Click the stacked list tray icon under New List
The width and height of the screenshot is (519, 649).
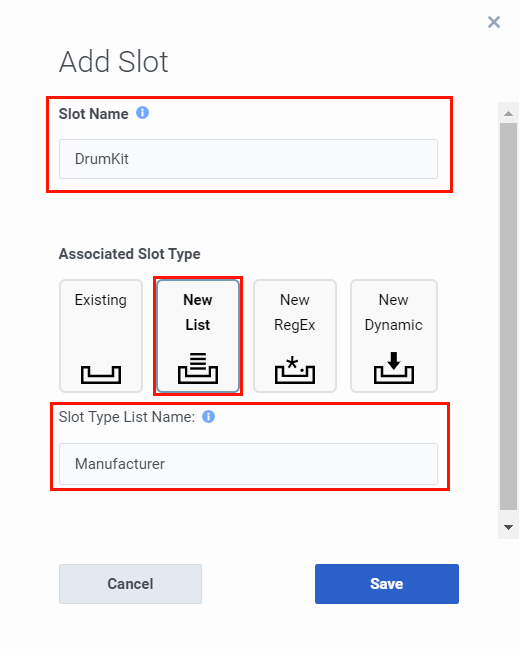(x=198, y=368)
